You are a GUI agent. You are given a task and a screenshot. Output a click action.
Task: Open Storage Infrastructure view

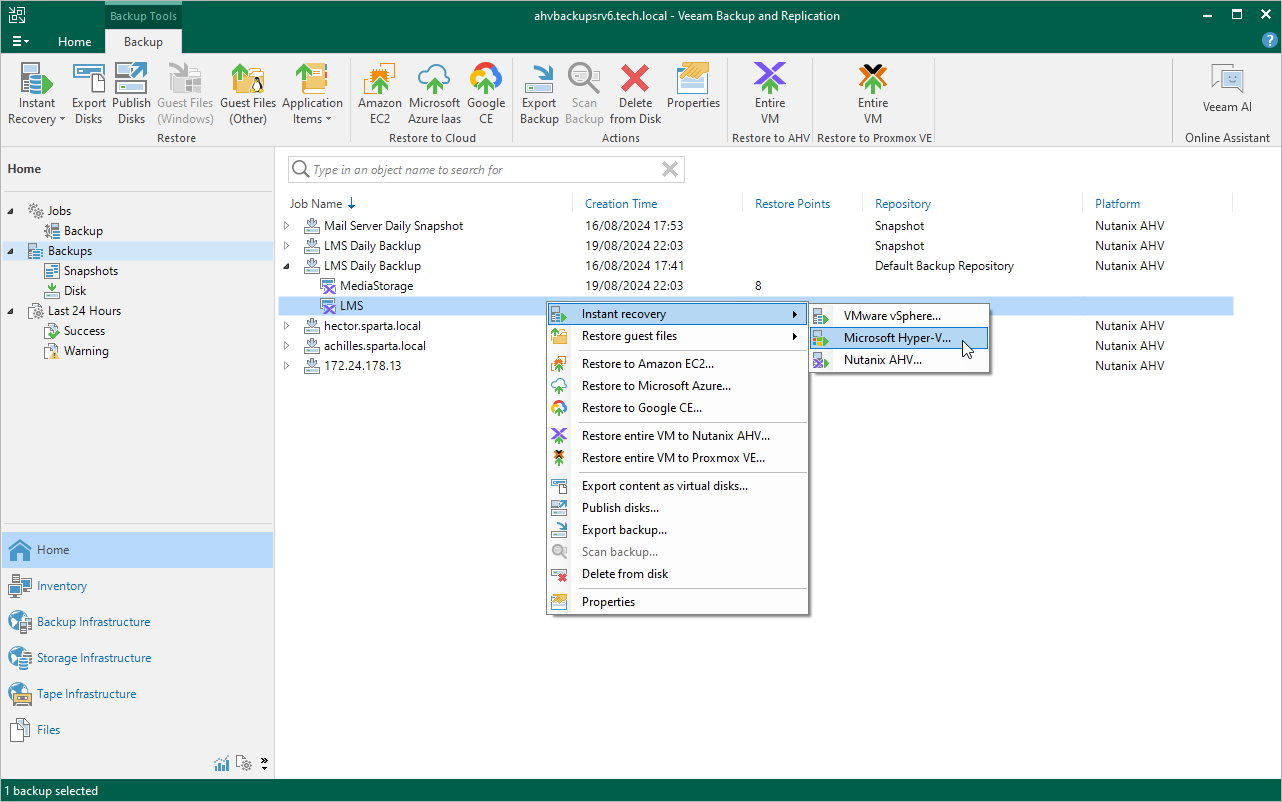(x=137, y=658)
